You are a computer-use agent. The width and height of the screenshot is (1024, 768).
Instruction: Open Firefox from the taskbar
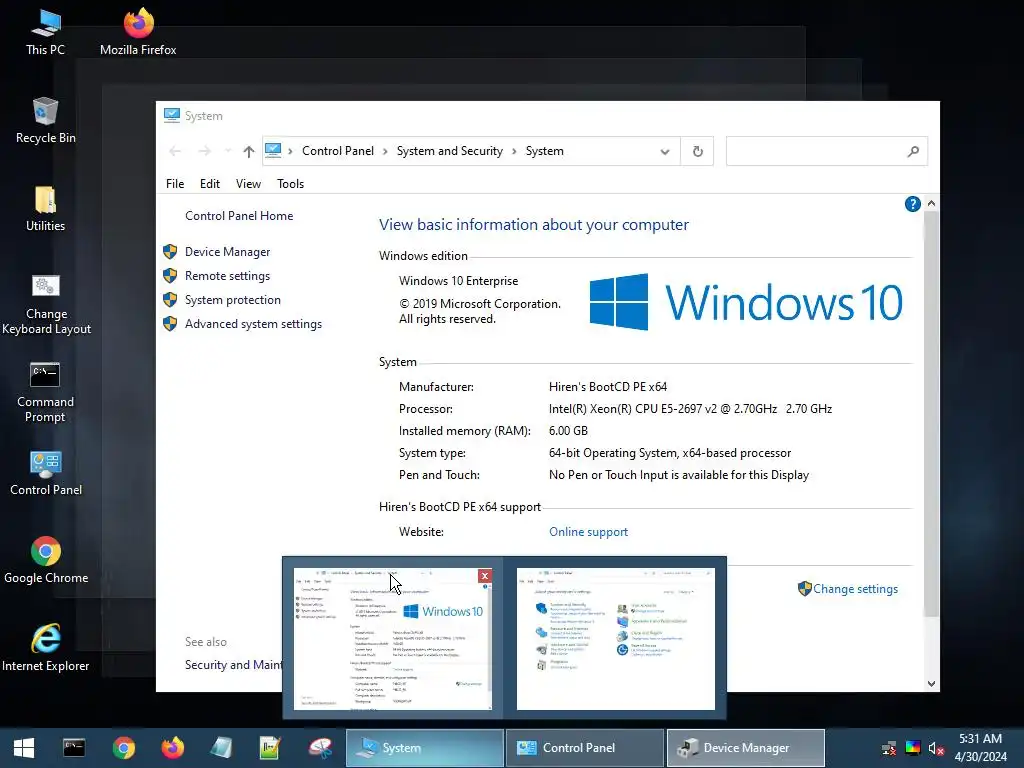click(x=172, y=748)
